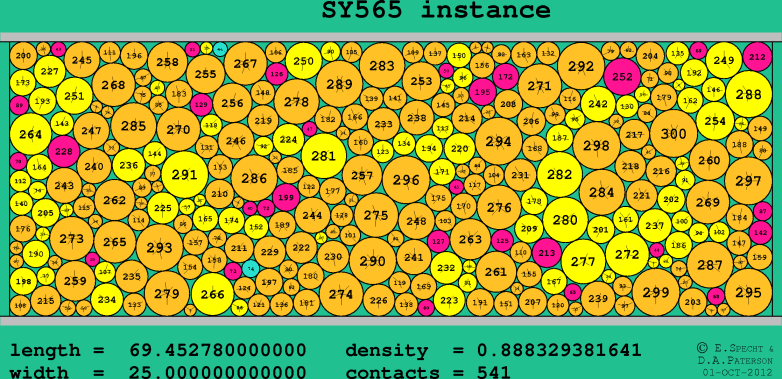Viewport: 782px width, 379px height.
Task: Click the yellow circle labeled 277
Action: 583,261
